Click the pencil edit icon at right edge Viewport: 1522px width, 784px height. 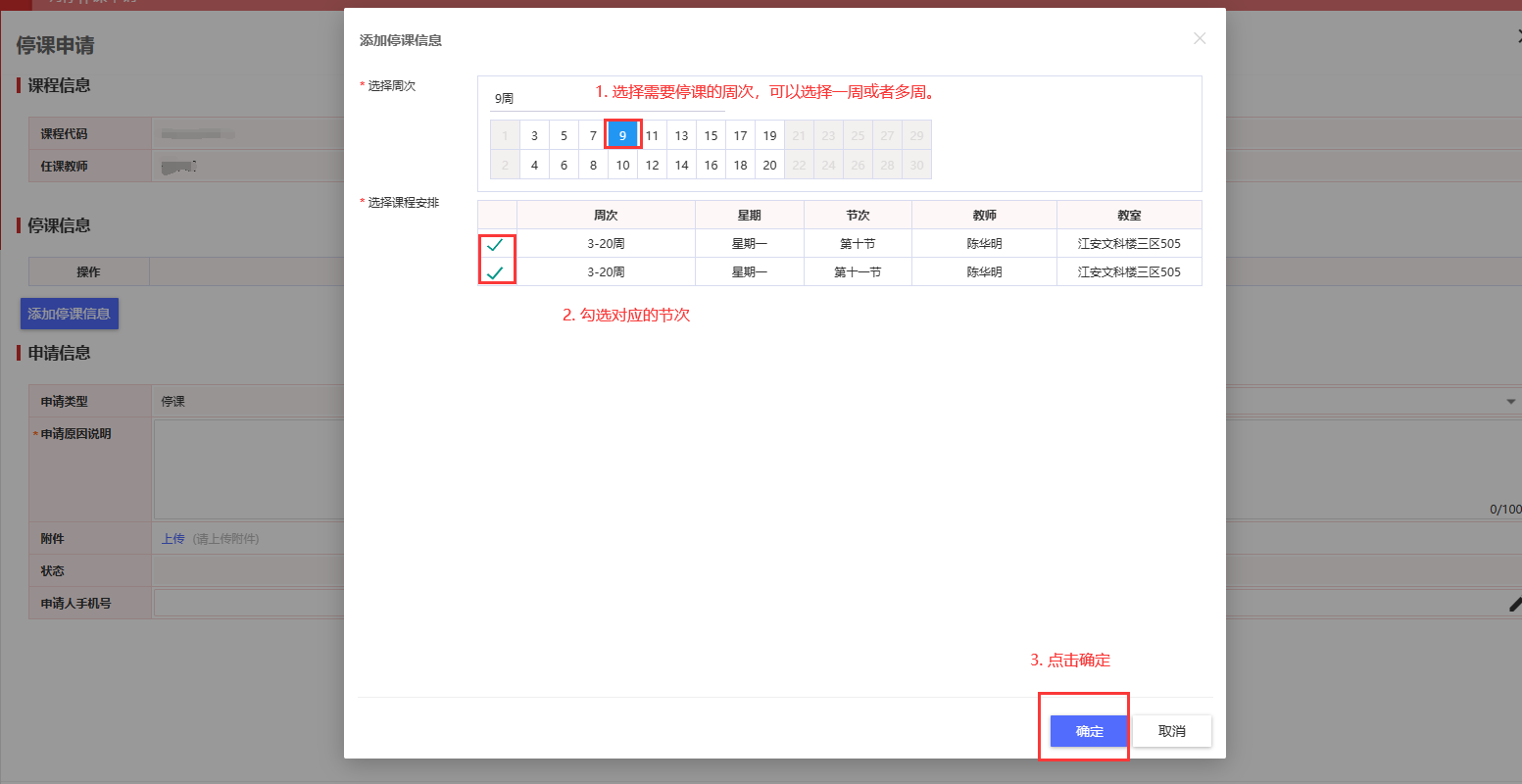click(1514, 604)
